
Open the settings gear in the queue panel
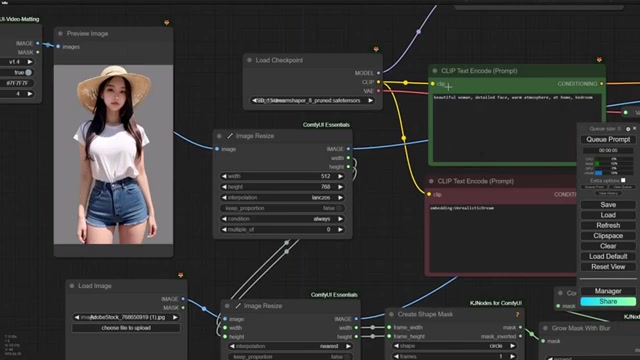[628, 129]
